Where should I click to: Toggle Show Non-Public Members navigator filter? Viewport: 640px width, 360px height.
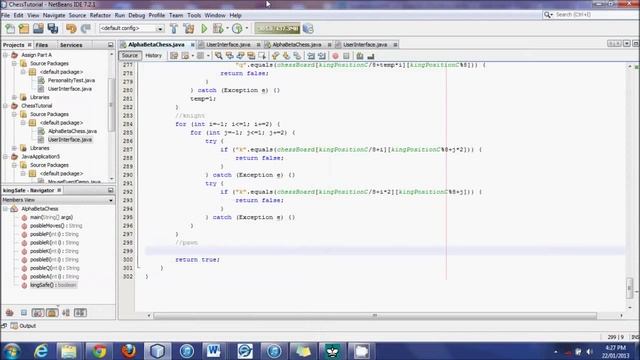52,313
